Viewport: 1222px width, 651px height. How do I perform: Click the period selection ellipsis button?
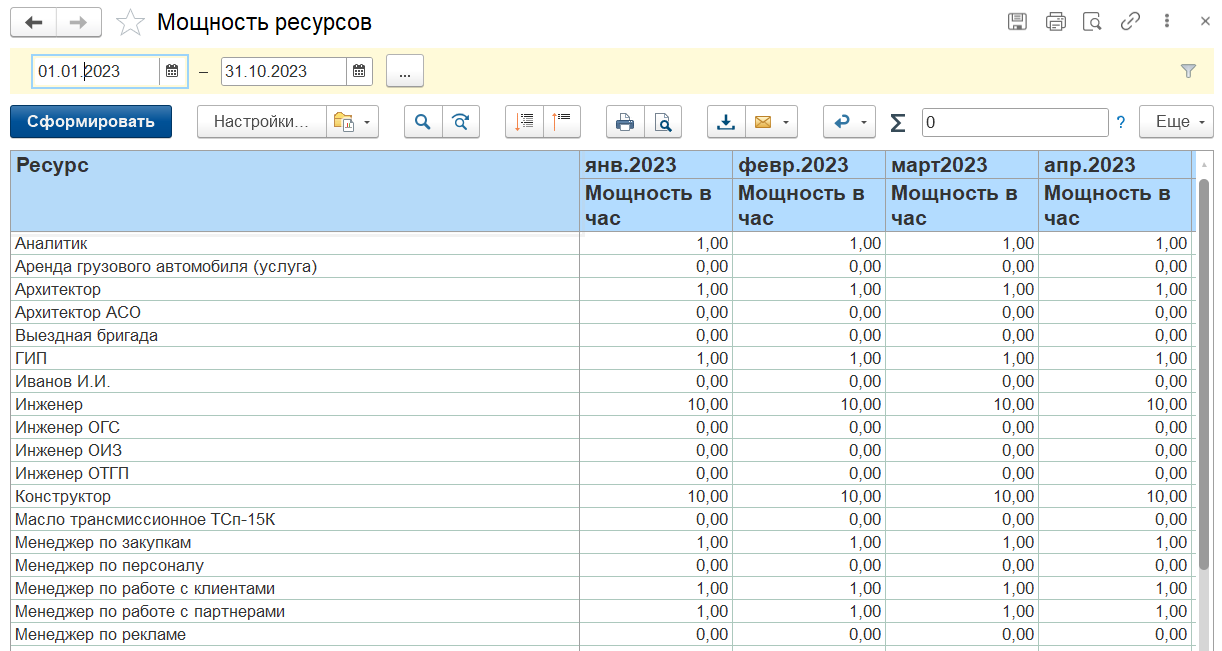[405, 71]
